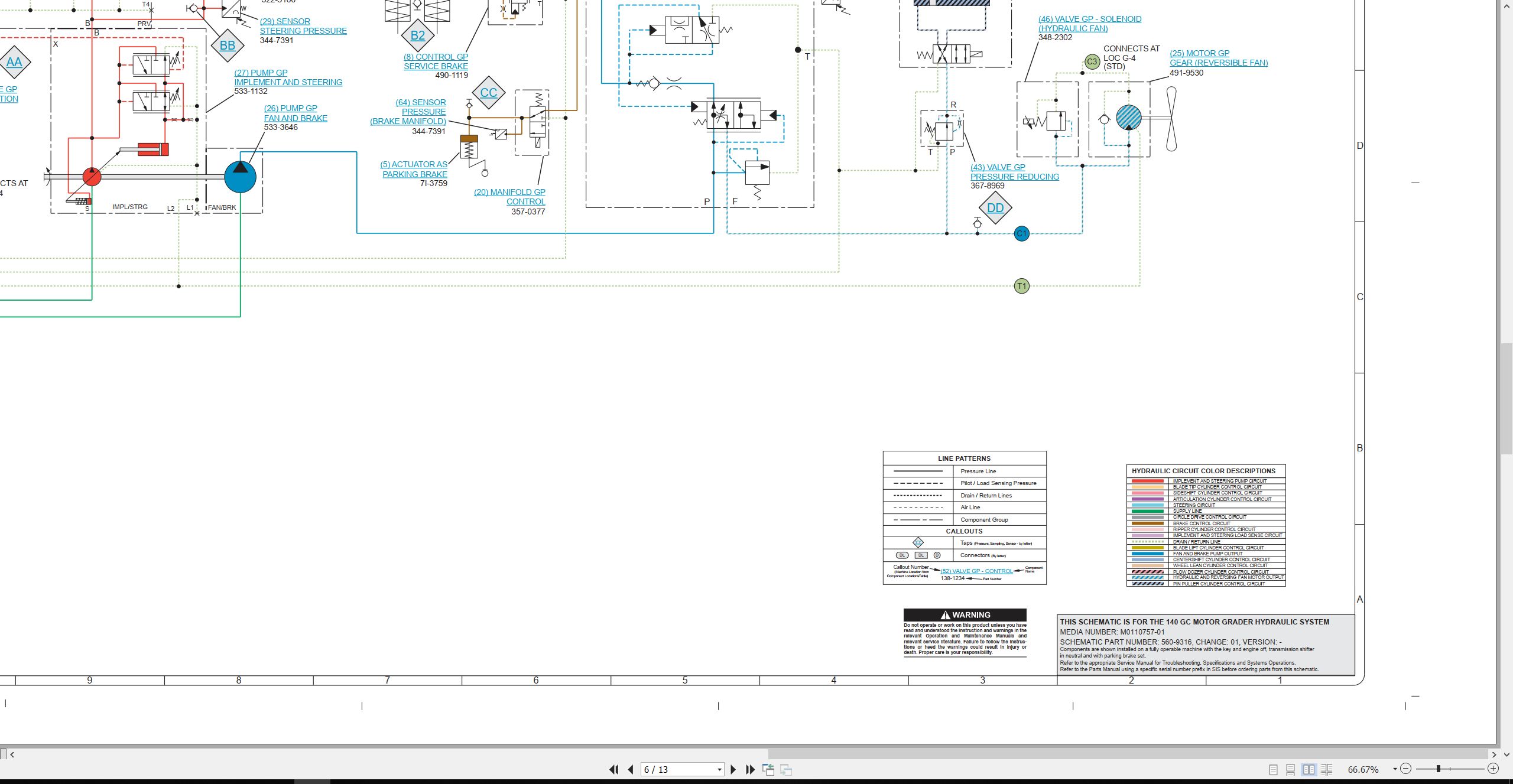
Task: Click the zoom slider handle
Action: pos(1439,769)
